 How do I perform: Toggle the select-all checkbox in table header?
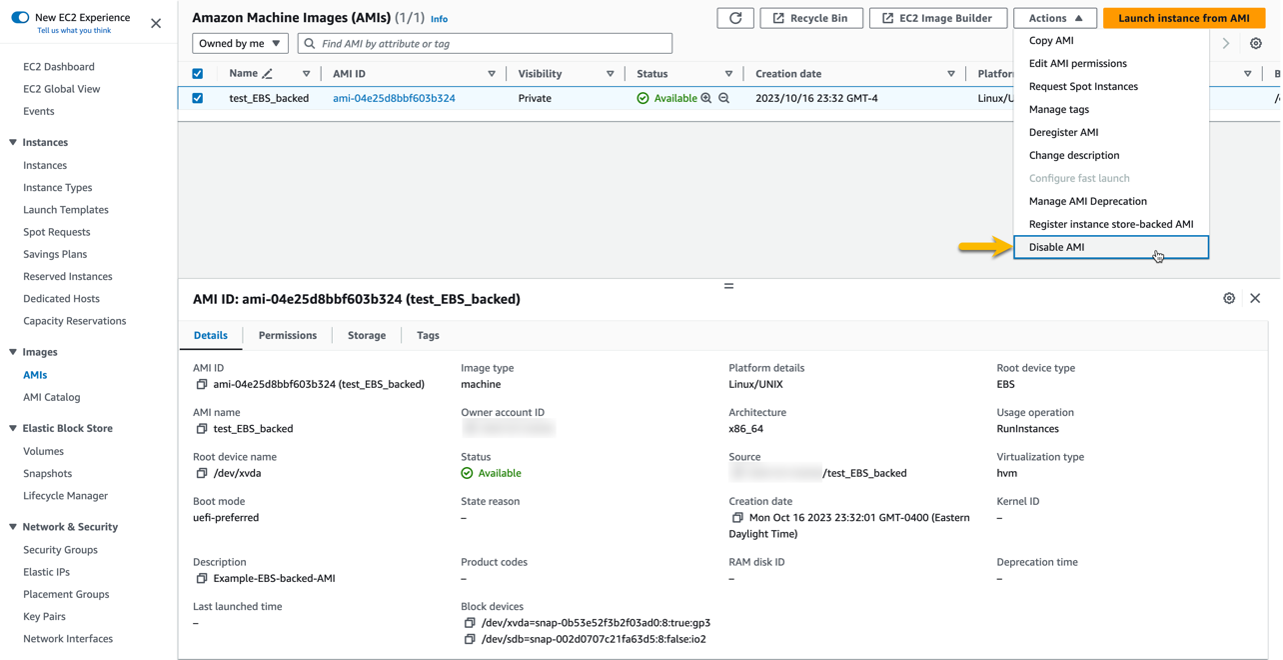pyautogui.click(x=197, y=73)
